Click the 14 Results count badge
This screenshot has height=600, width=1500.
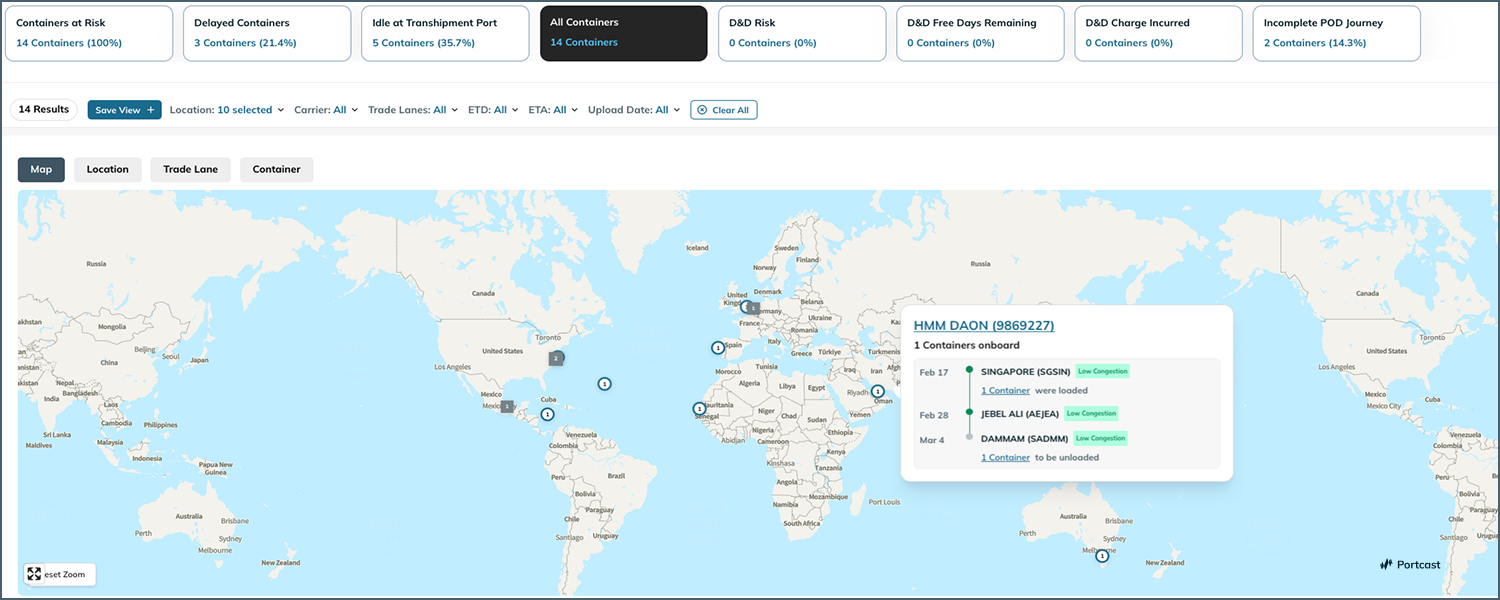44,110
